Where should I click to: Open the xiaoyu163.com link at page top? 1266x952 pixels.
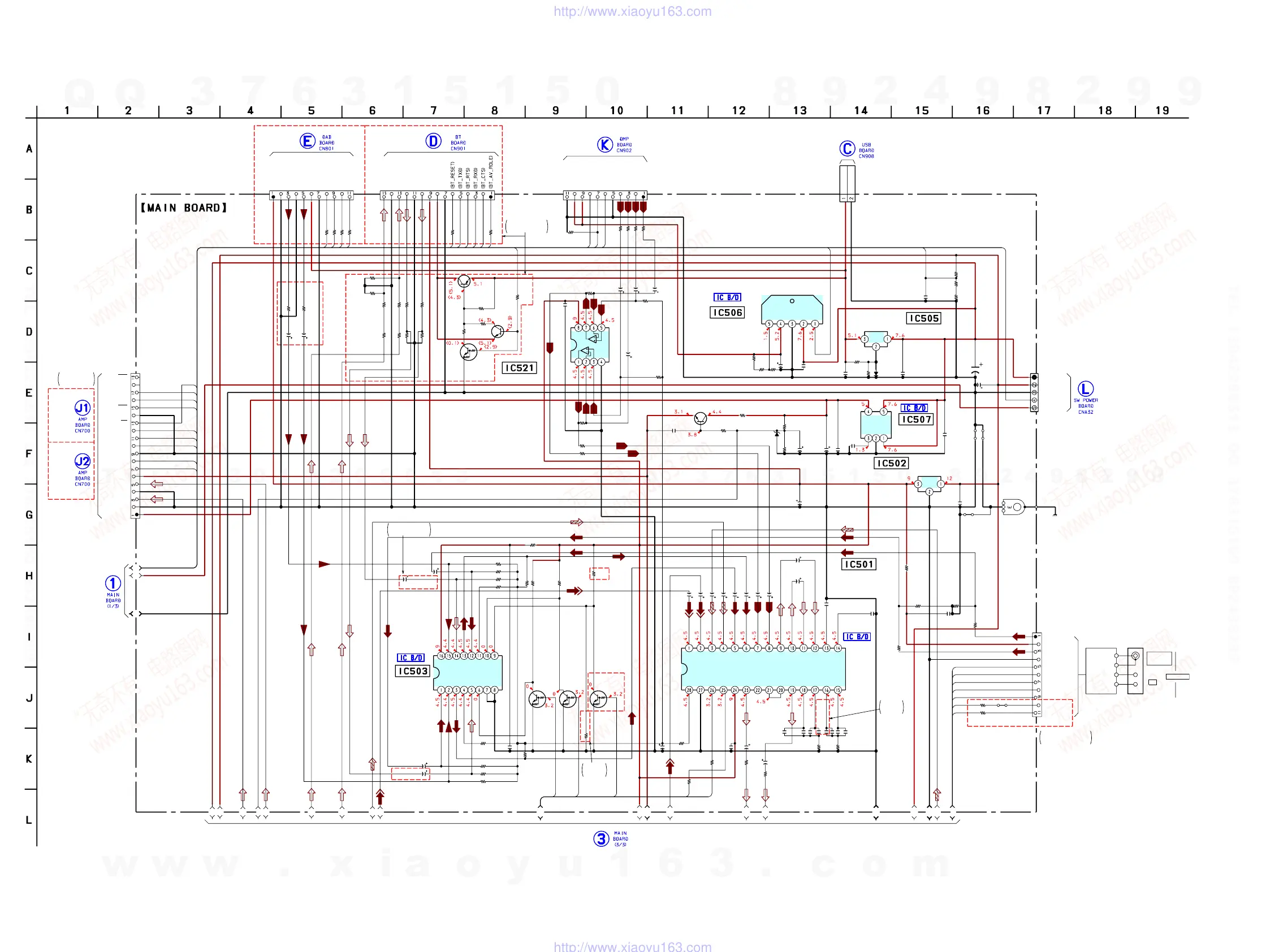[x=632, y=11]
